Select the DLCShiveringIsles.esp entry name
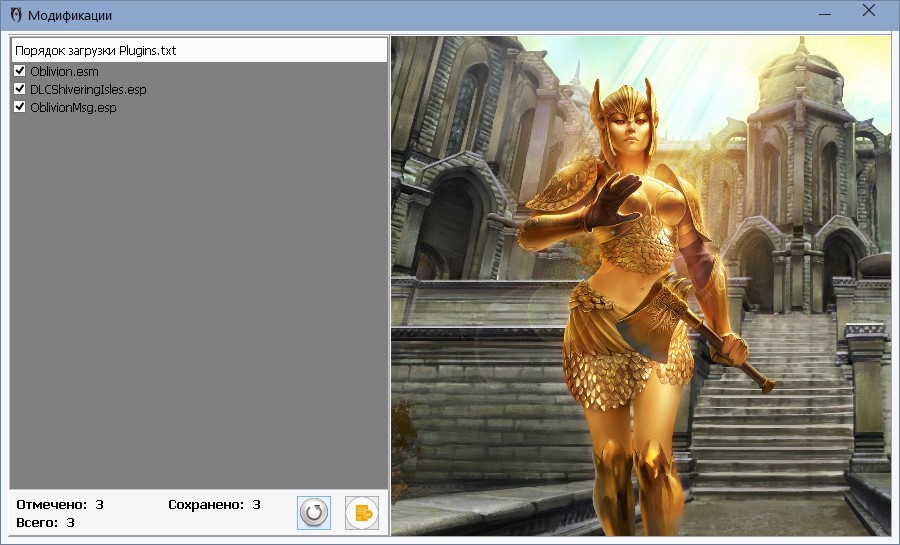The image size is (900, 545). tap(88, 90)
